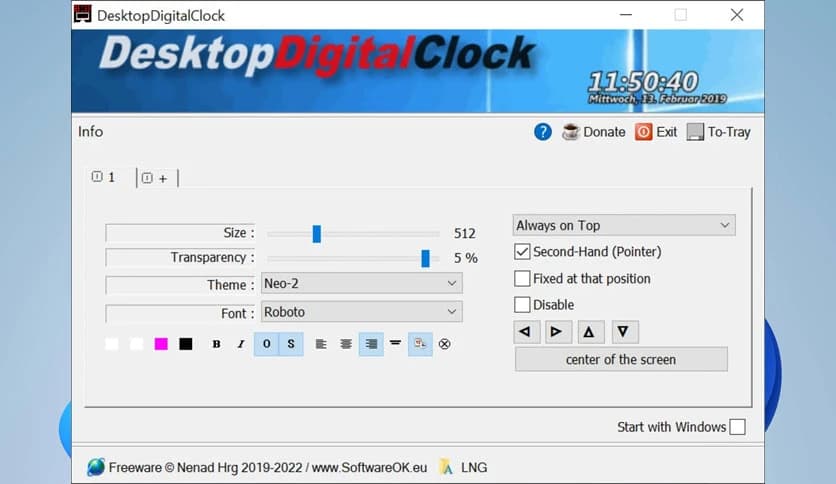
Task: Enable the Second-Hand (Pointer) checkbox
Action: click(522, 252)
